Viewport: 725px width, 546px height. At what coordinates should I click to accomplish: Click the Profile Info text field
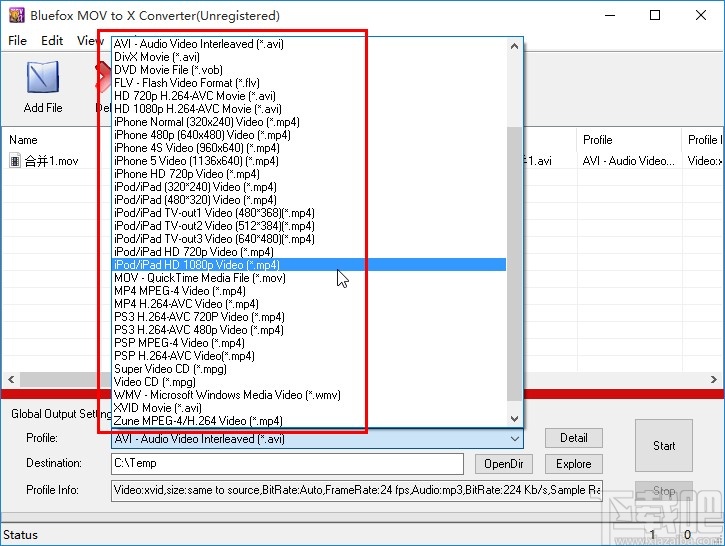357,490
